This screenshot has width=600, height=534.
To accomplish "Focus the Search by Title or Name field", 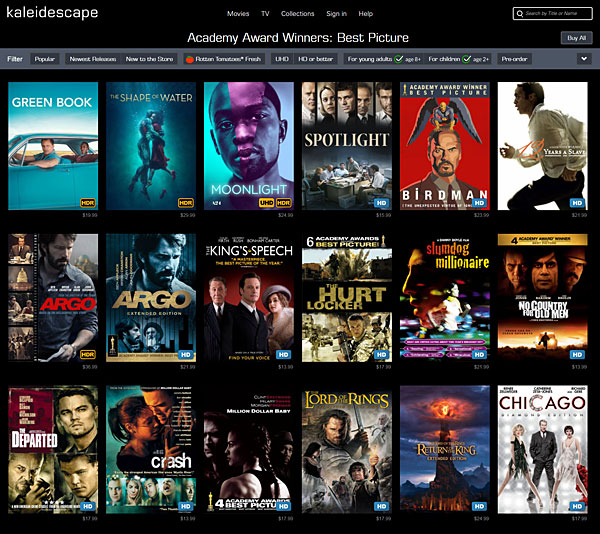I will point(553,13).
